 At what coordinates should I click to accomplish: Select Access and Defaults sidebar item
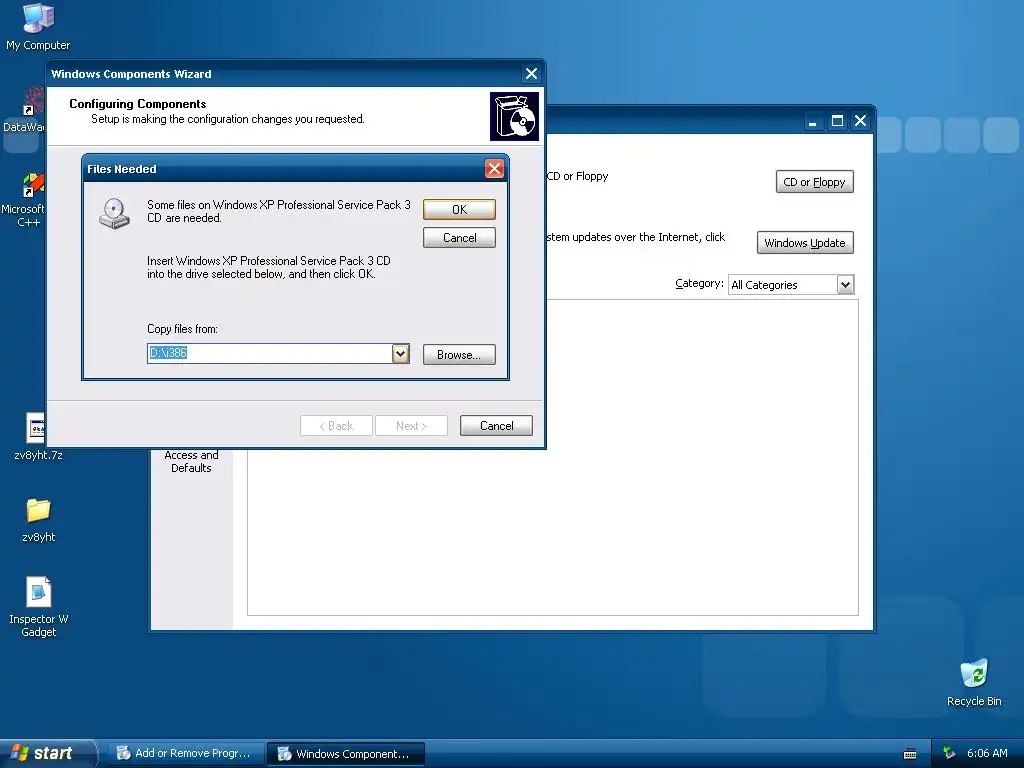click(191, 462)
